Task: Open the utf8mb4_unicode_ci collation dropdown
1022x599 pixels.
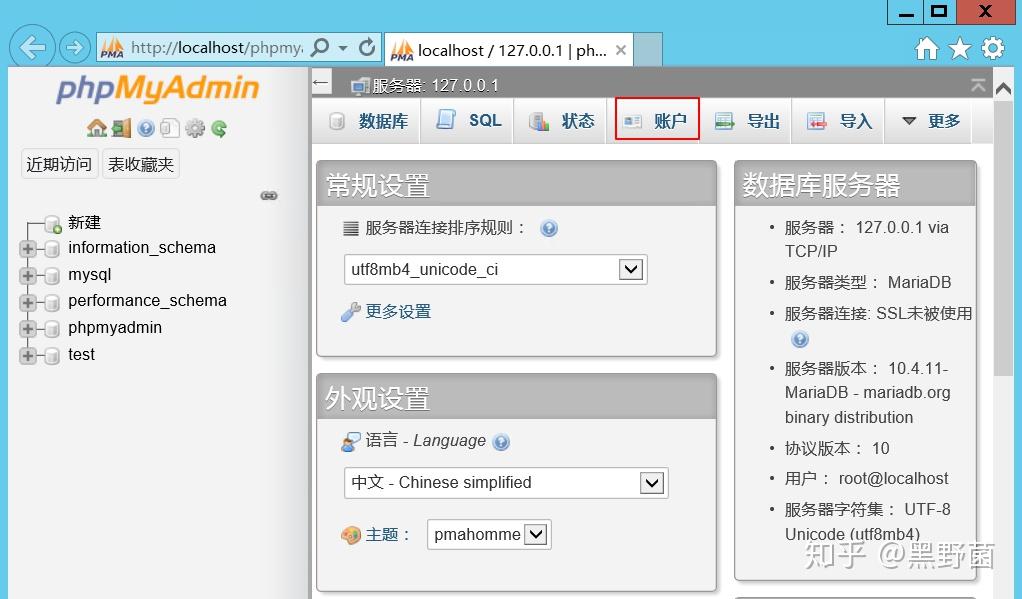Action: (631, 269)
